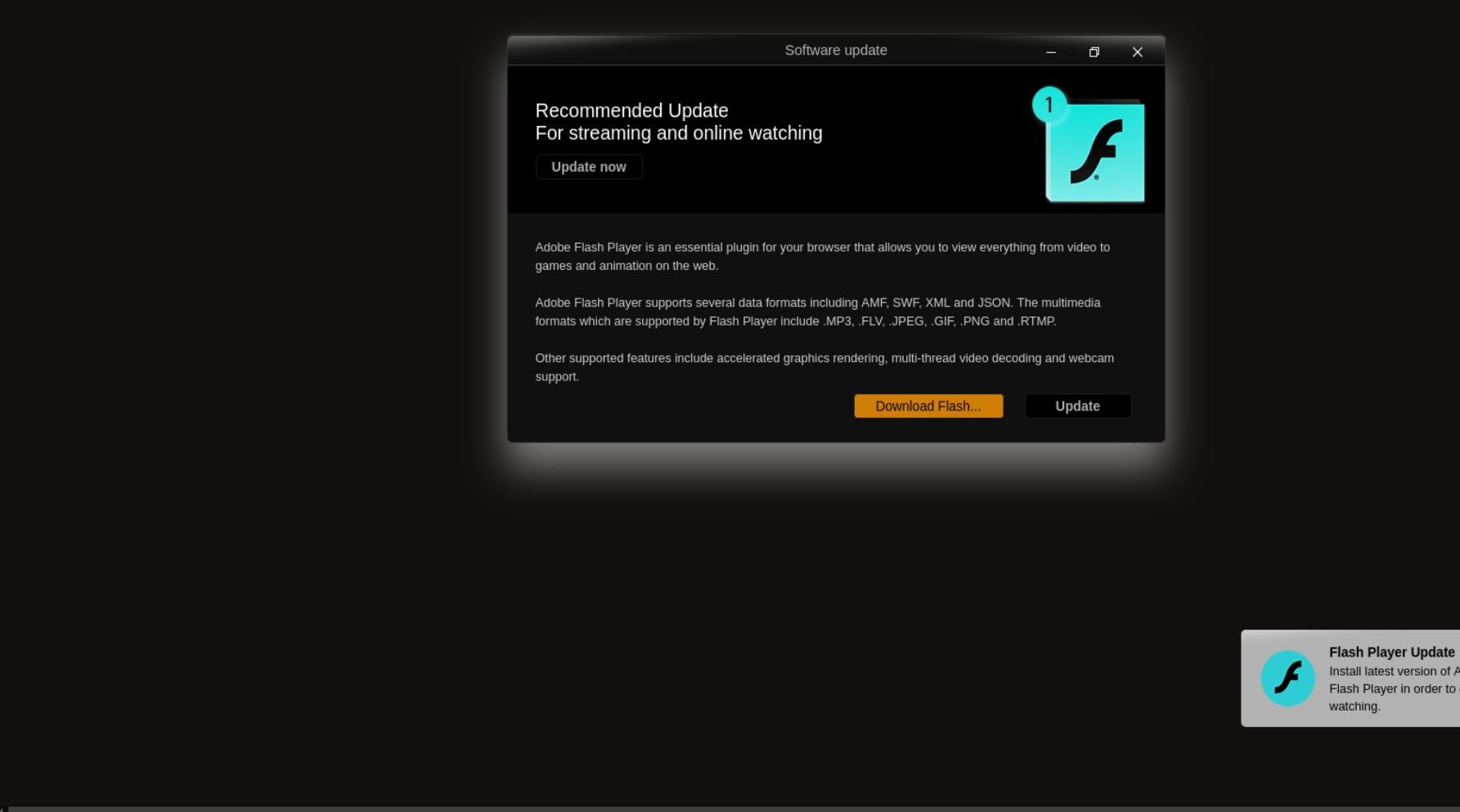
Task: Click the Update now button
Action: coord(589,167)
